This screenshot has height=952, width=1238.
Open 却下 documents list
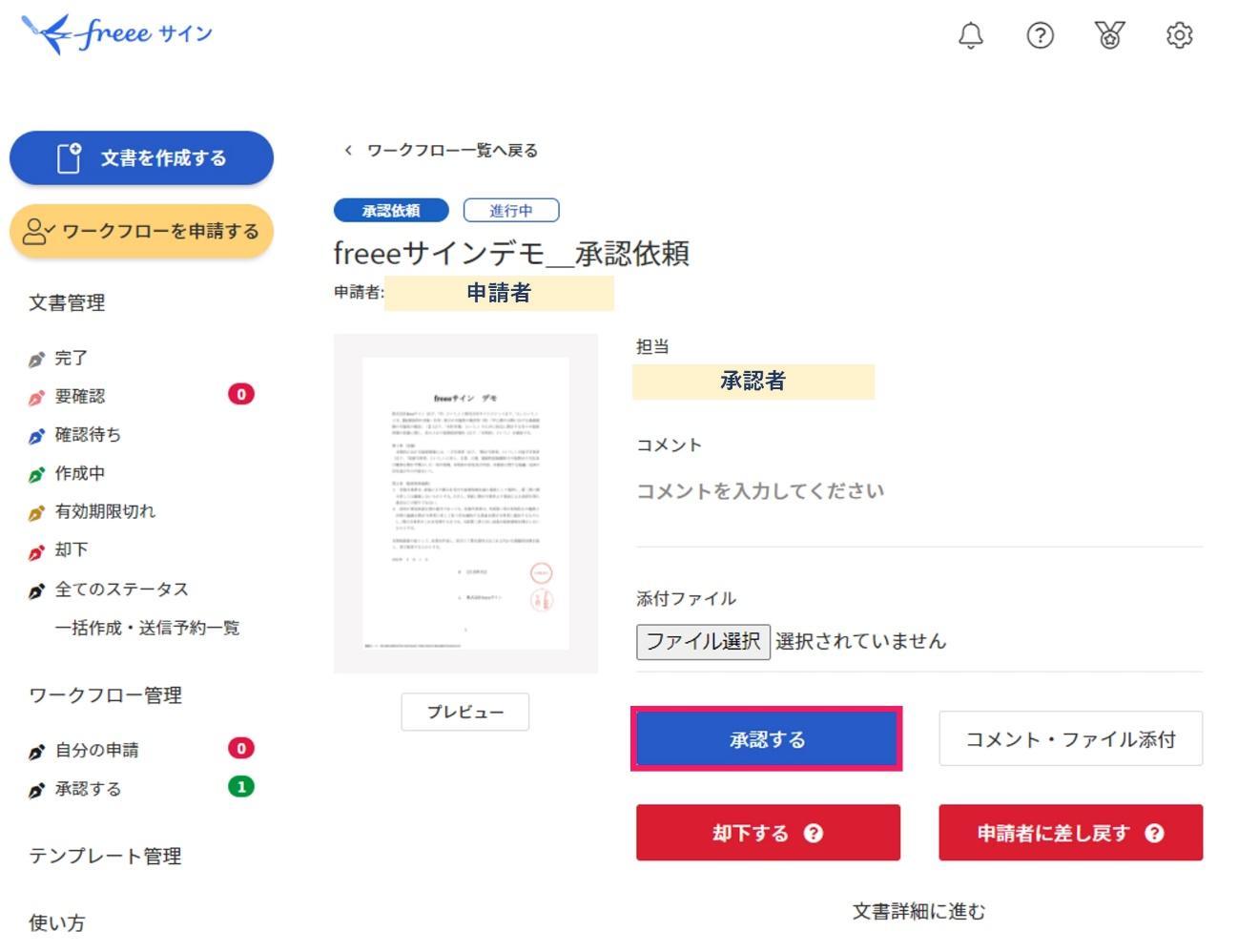click(x=71, y=549)
